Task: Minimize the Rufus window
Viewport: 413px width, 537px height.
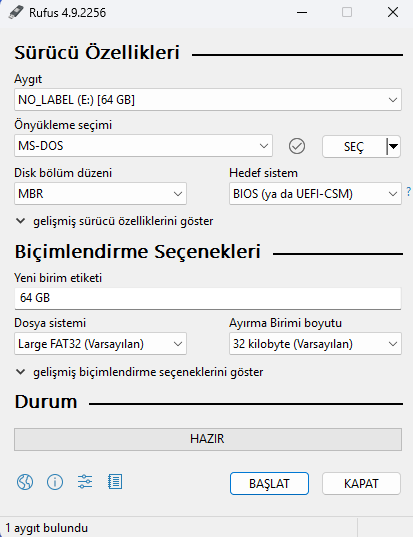Action: 302,13
